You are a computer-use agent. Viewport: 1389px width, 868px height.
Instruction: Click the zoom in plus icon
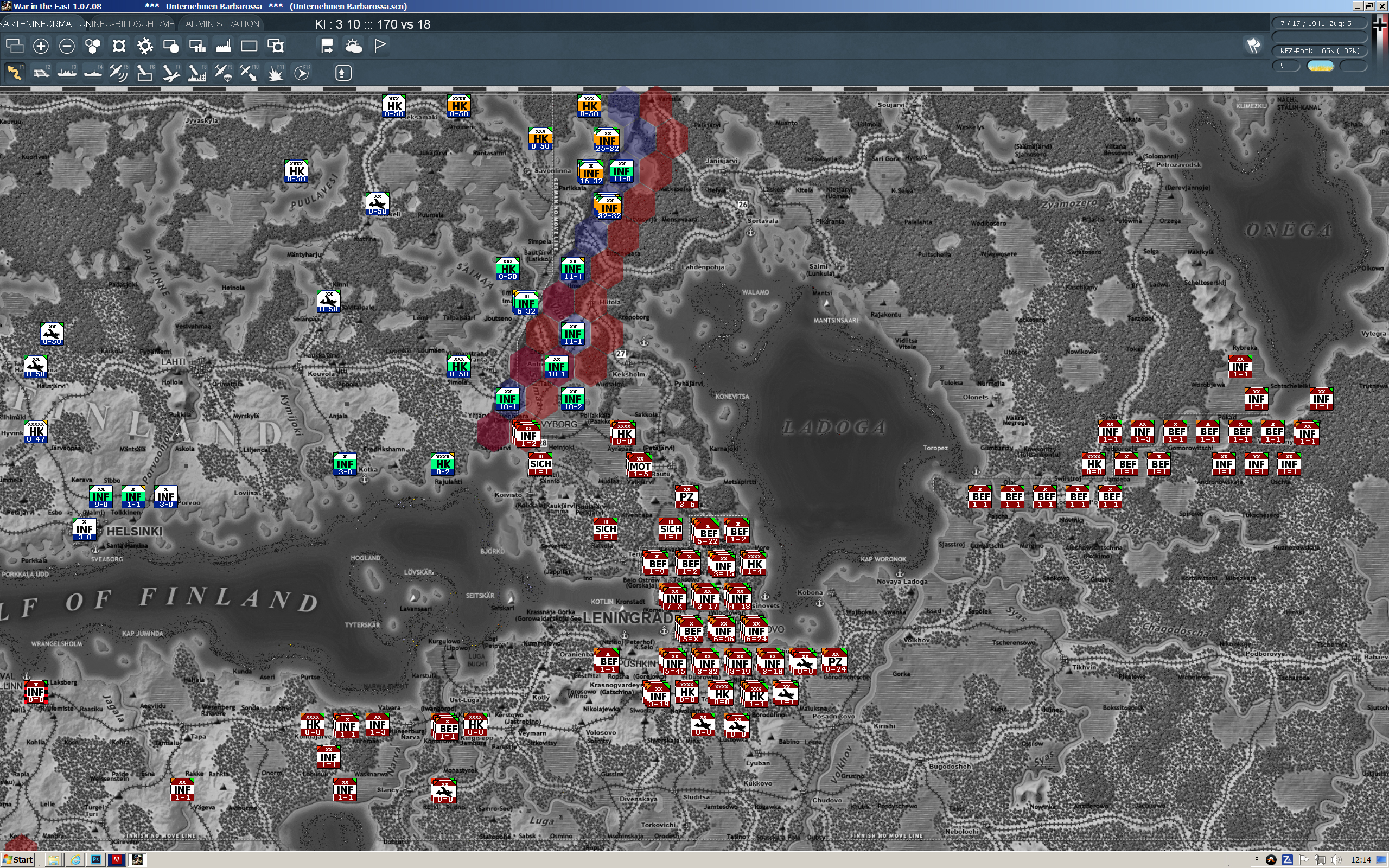pyautogui.click(x=41, y=46)
